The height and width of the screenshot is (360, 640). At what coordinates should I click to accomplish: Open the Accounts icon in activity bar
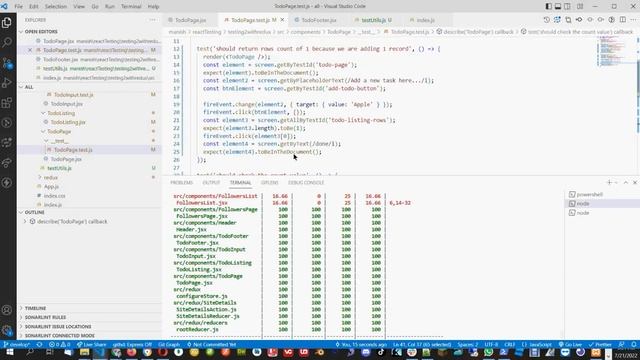[7, 310]
